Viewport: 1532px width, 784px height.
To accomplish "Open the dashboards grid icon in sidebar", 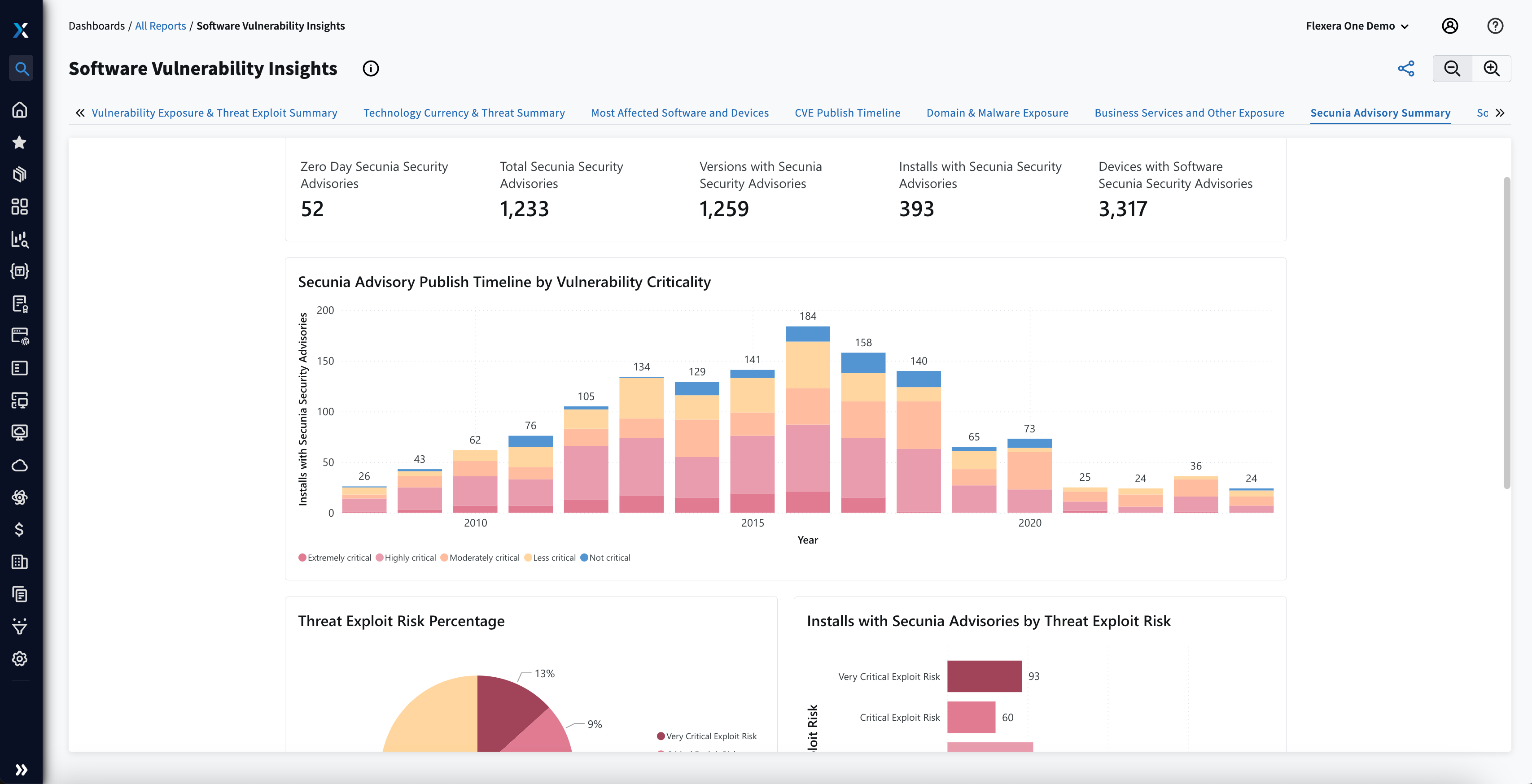I will pos(21,207).
